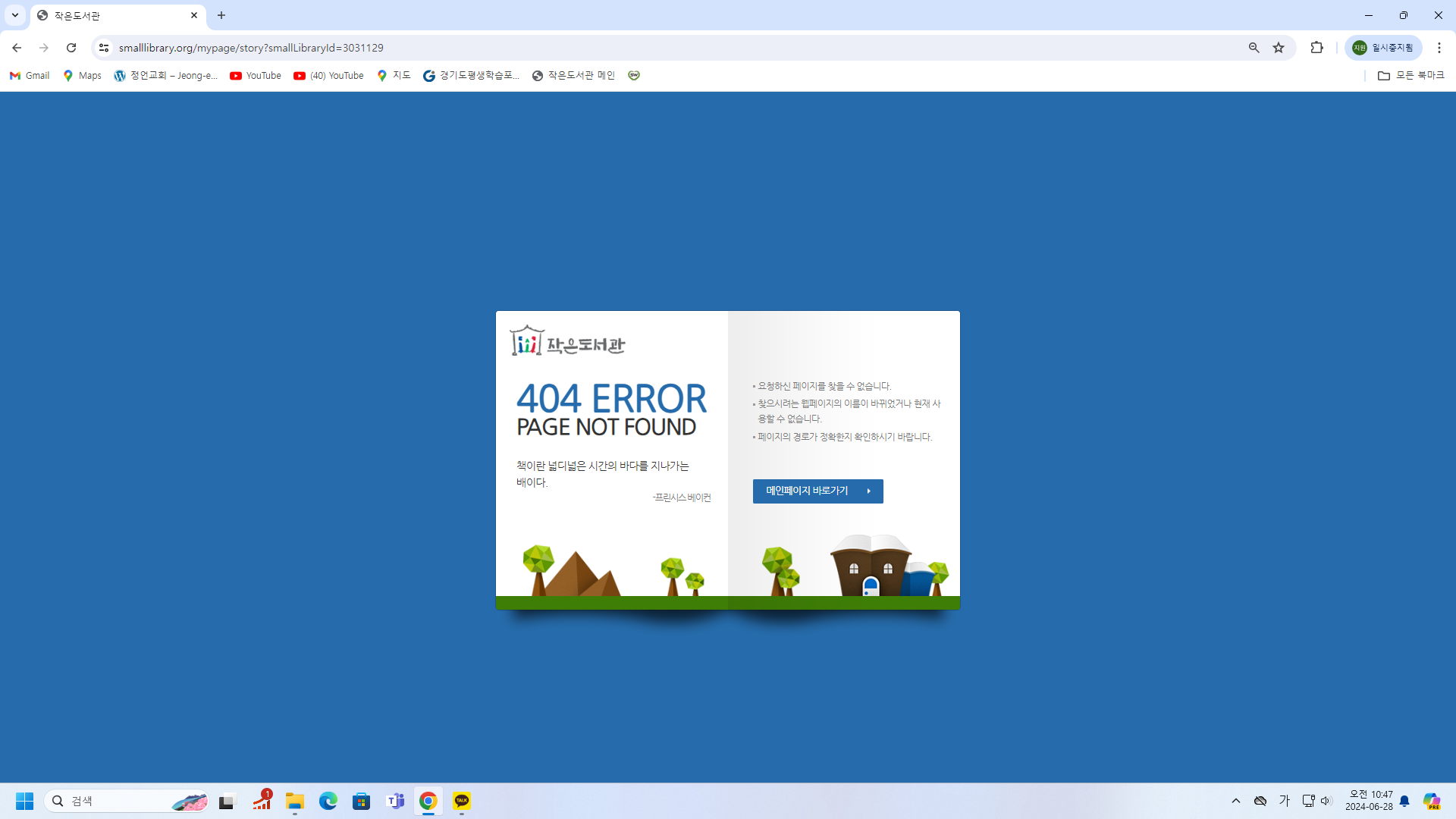
Task: Open the Windows Start menu
Action: (24, 801)
